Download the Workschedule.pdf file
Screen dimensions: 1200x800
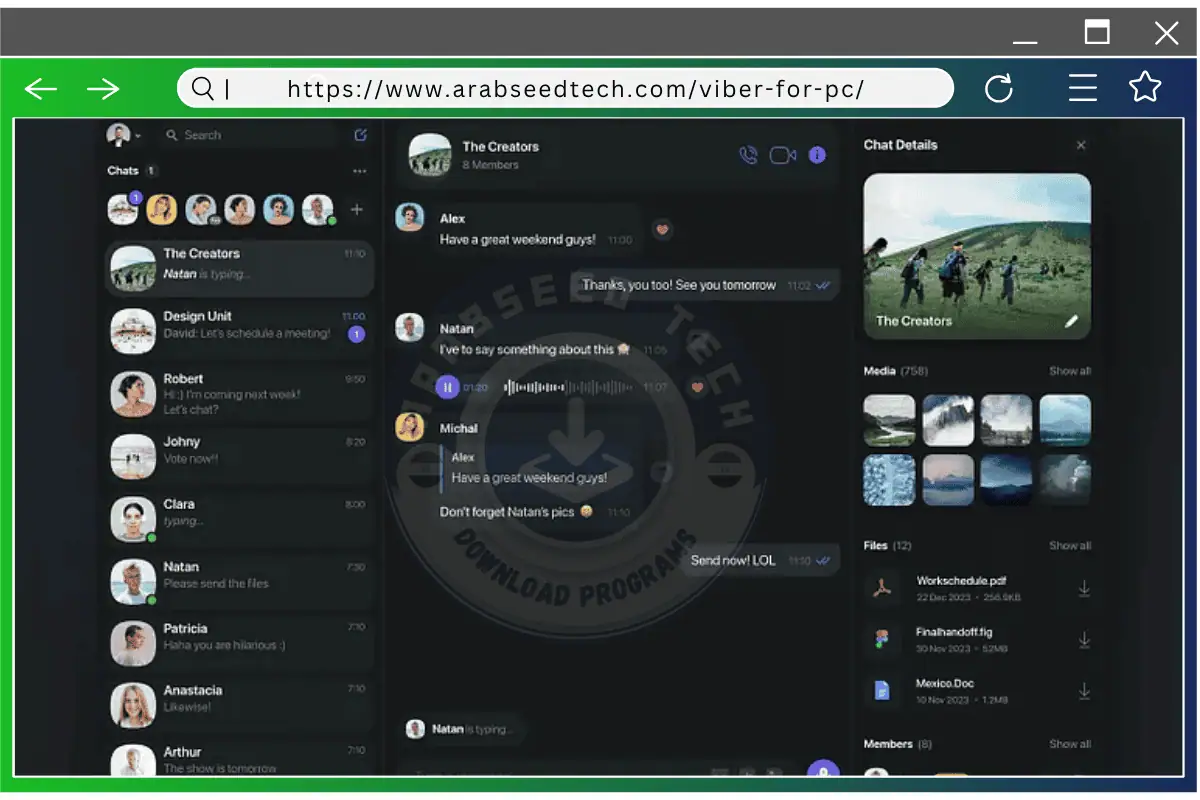pos(1083,589)
